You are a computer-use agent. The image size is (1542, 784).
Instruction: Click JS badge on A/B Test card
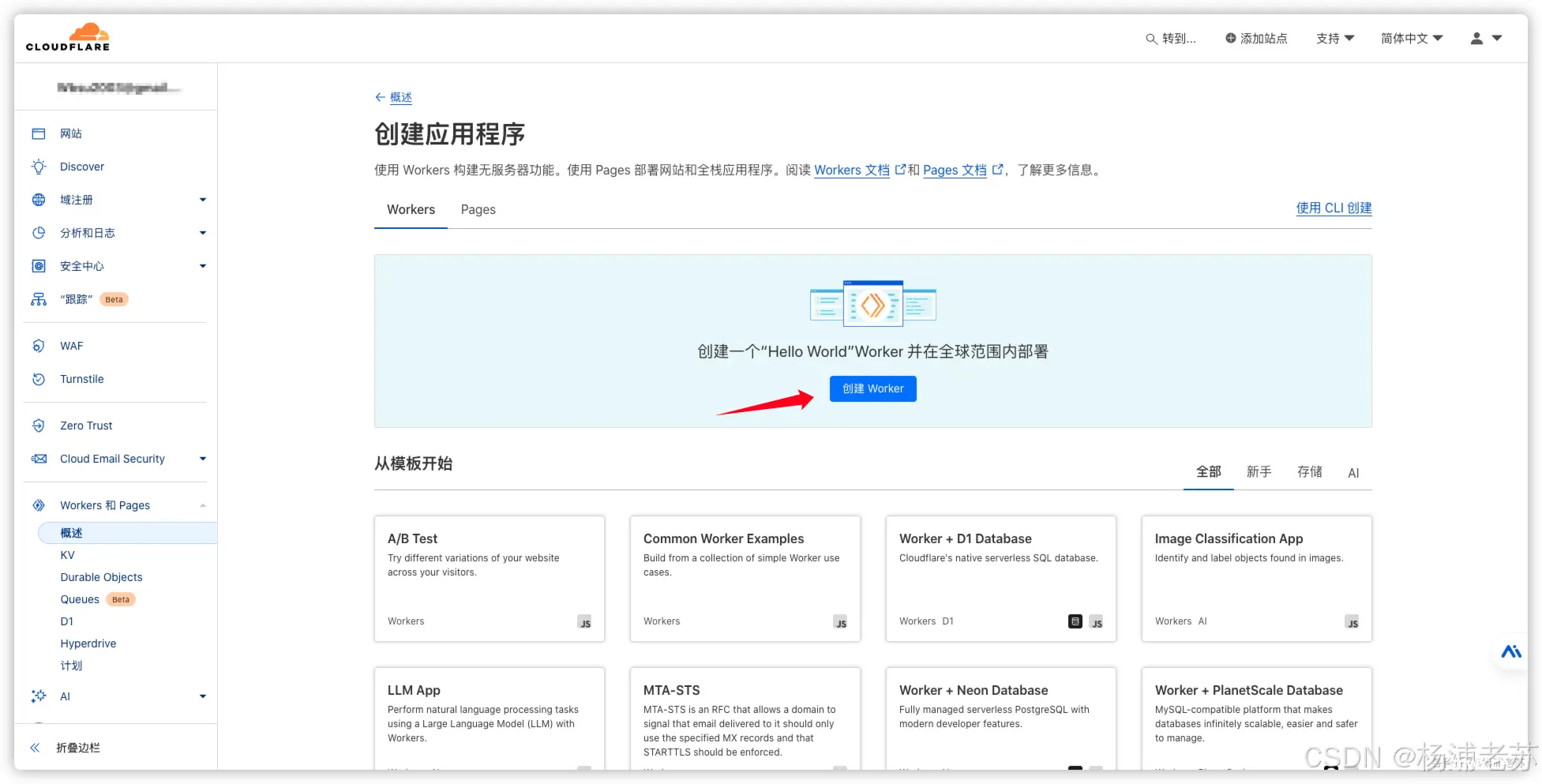coord(584,622)
